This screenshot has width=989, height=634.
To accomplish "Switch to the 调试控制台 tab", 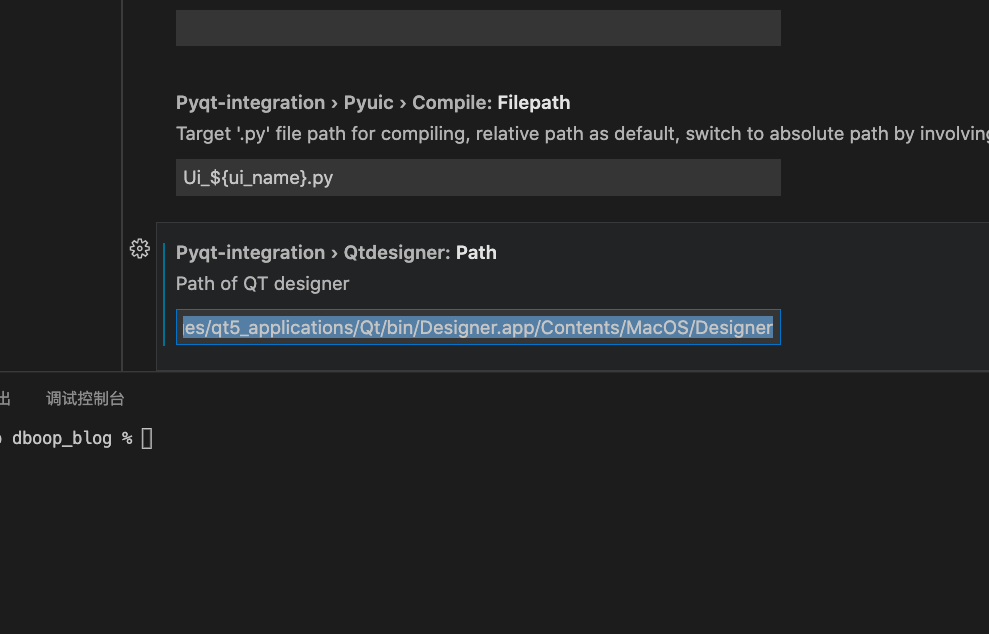I will pos(85,398).
